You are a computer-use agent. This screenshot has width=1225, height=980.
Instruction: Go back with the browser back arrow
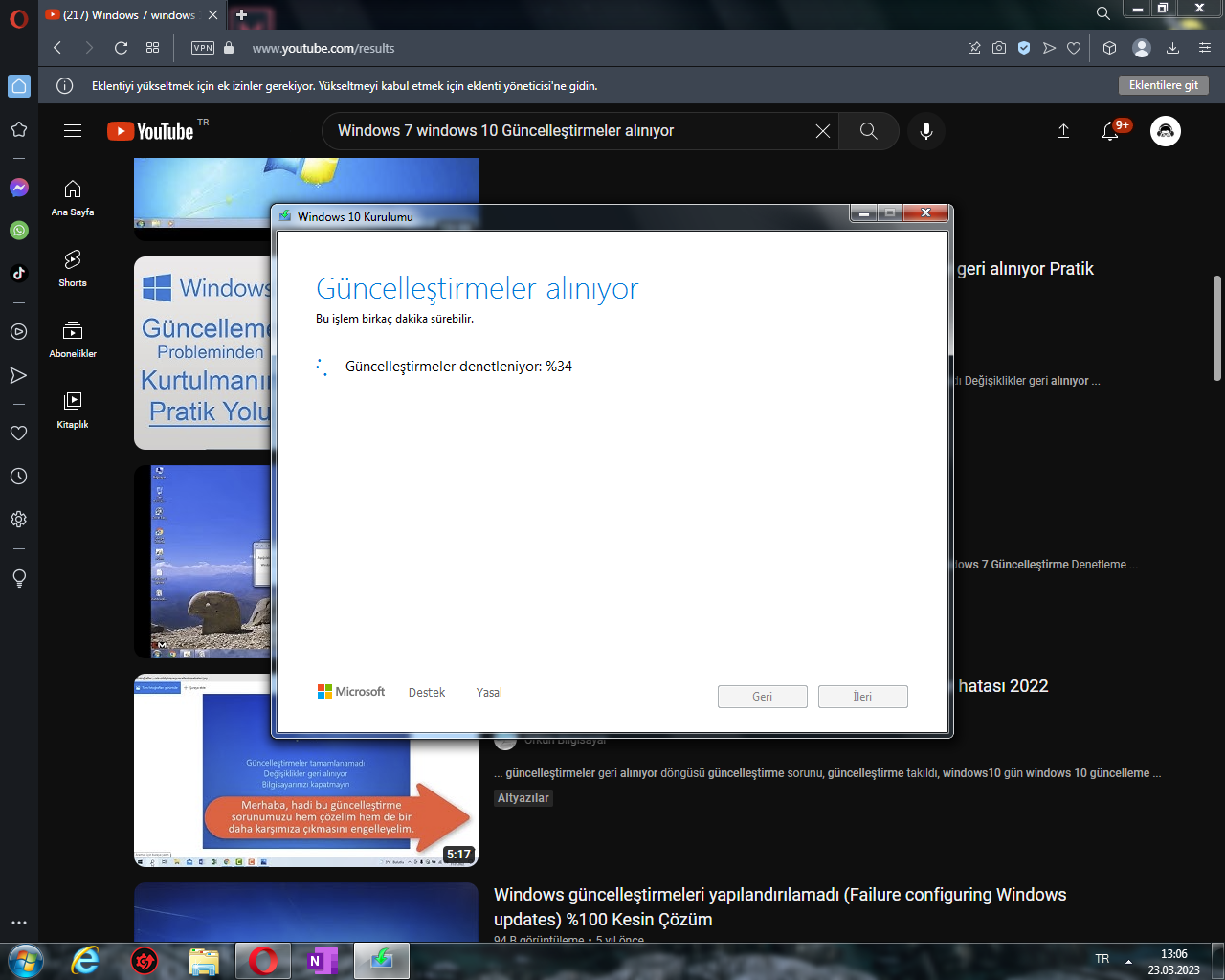coord(57,48)
